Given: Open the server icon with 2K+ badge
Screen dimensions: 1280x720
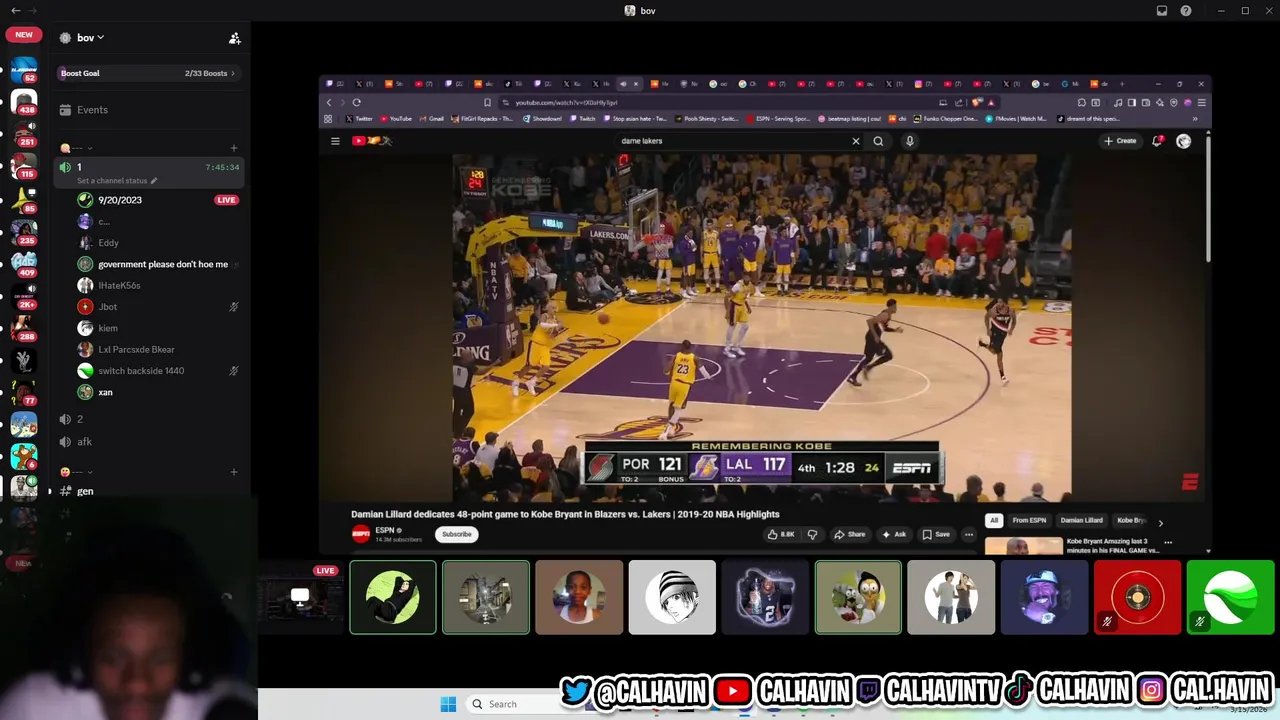Looking at the screenshot, I should (24, 296).
